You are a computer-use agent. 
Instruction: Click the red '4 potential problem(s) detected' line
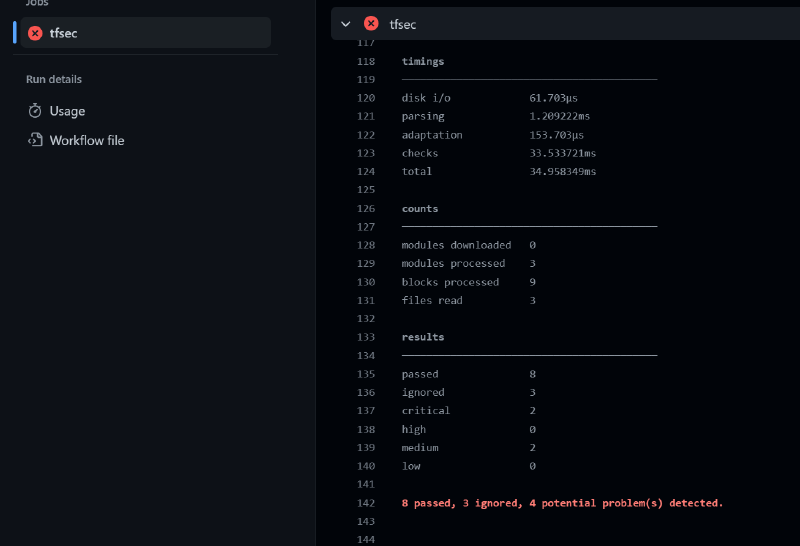[x=561, y=503]
